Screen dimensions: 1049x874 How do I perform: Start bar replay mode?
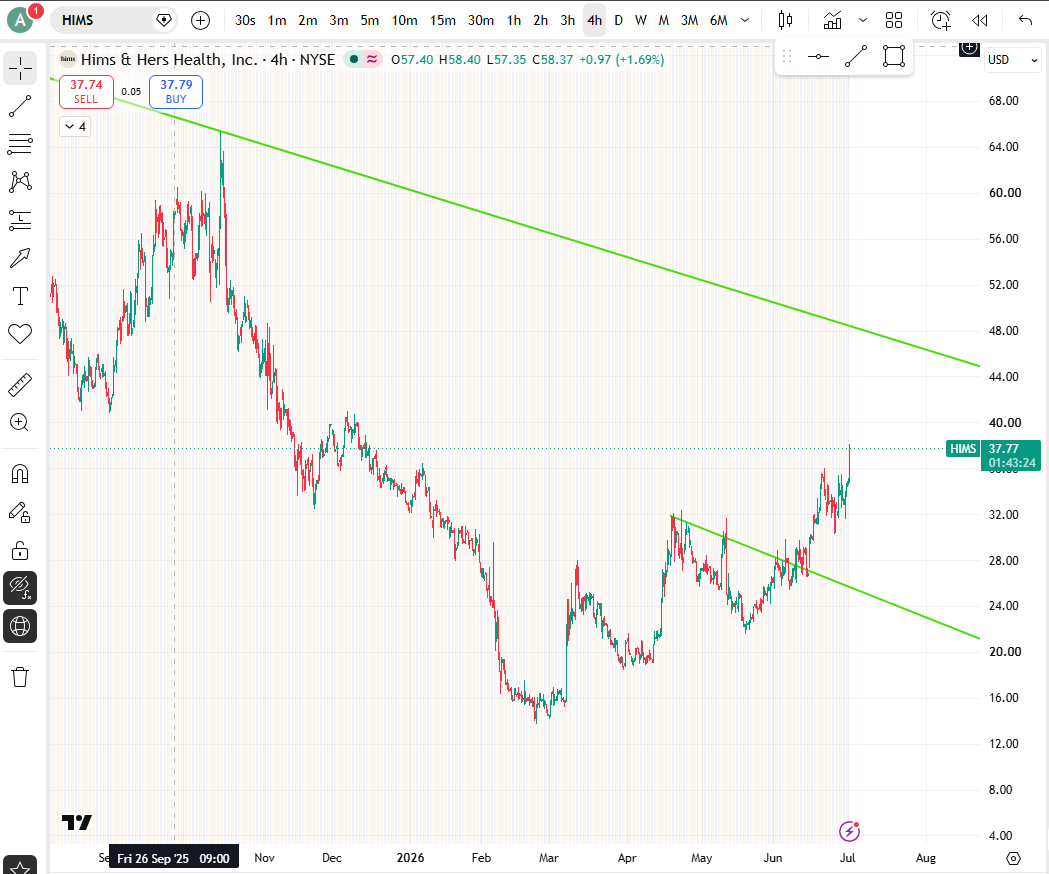point(979,20)
